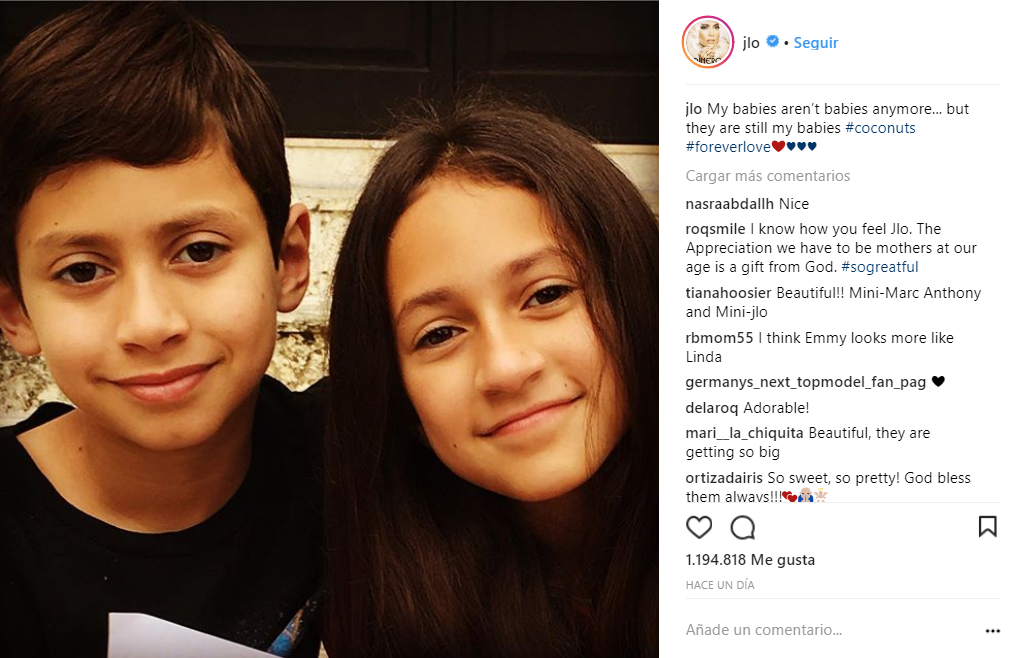Save post with the bookmark icon
This screenshot has height=658, width=1011.
[x=987, y=527]
